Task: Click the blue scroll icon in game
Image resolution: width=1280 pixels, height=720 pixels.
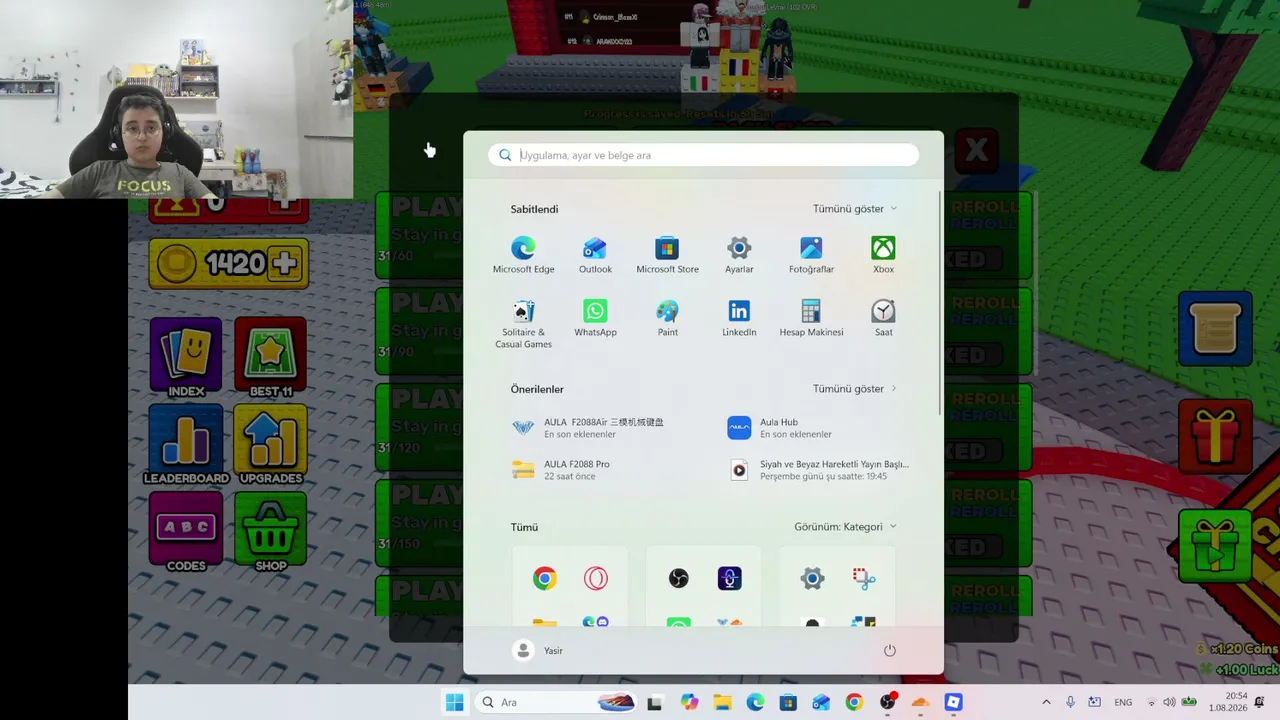Action: tap(1215, 328)
